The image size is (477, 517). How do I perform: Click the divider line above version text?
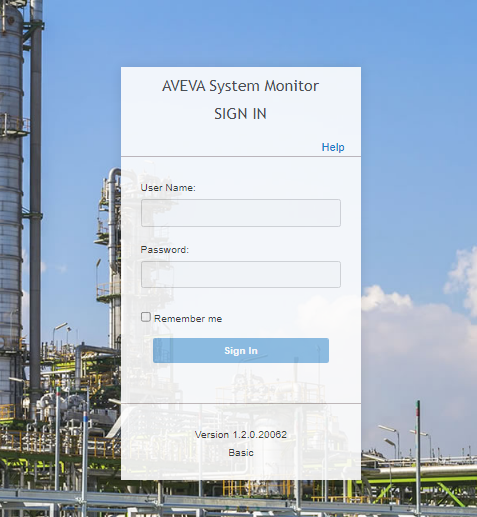[241, 403]
